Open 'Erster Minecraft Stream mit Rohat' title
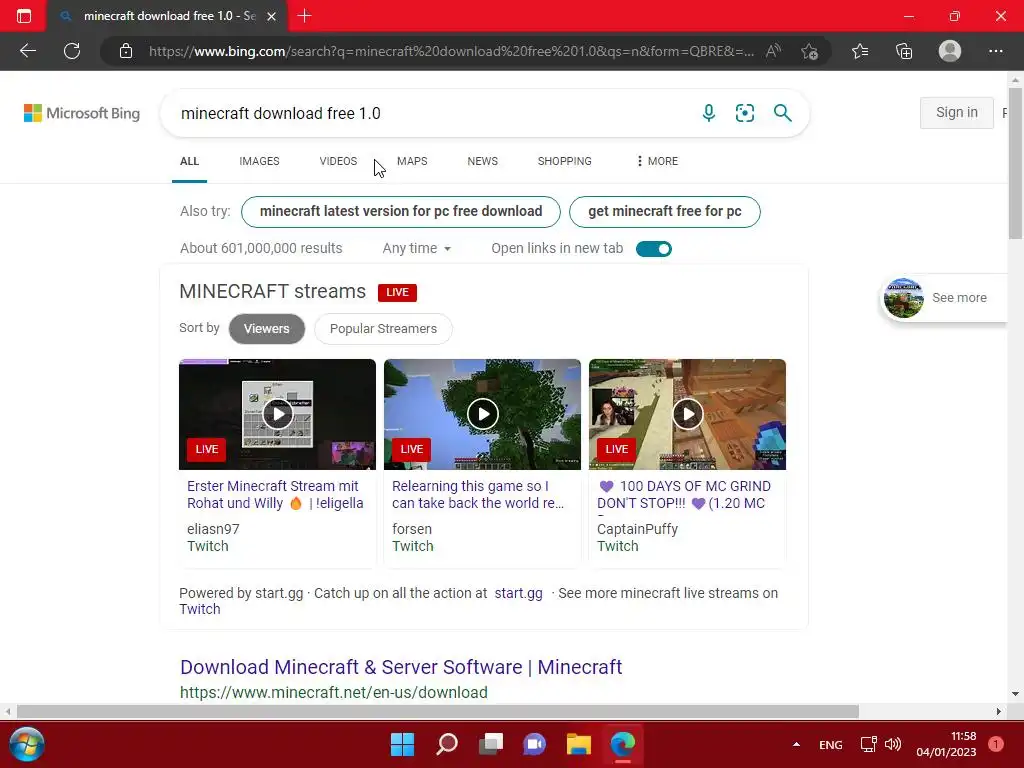The width and height of the screenshot is (1024, 768). click(x=275, y=494)
